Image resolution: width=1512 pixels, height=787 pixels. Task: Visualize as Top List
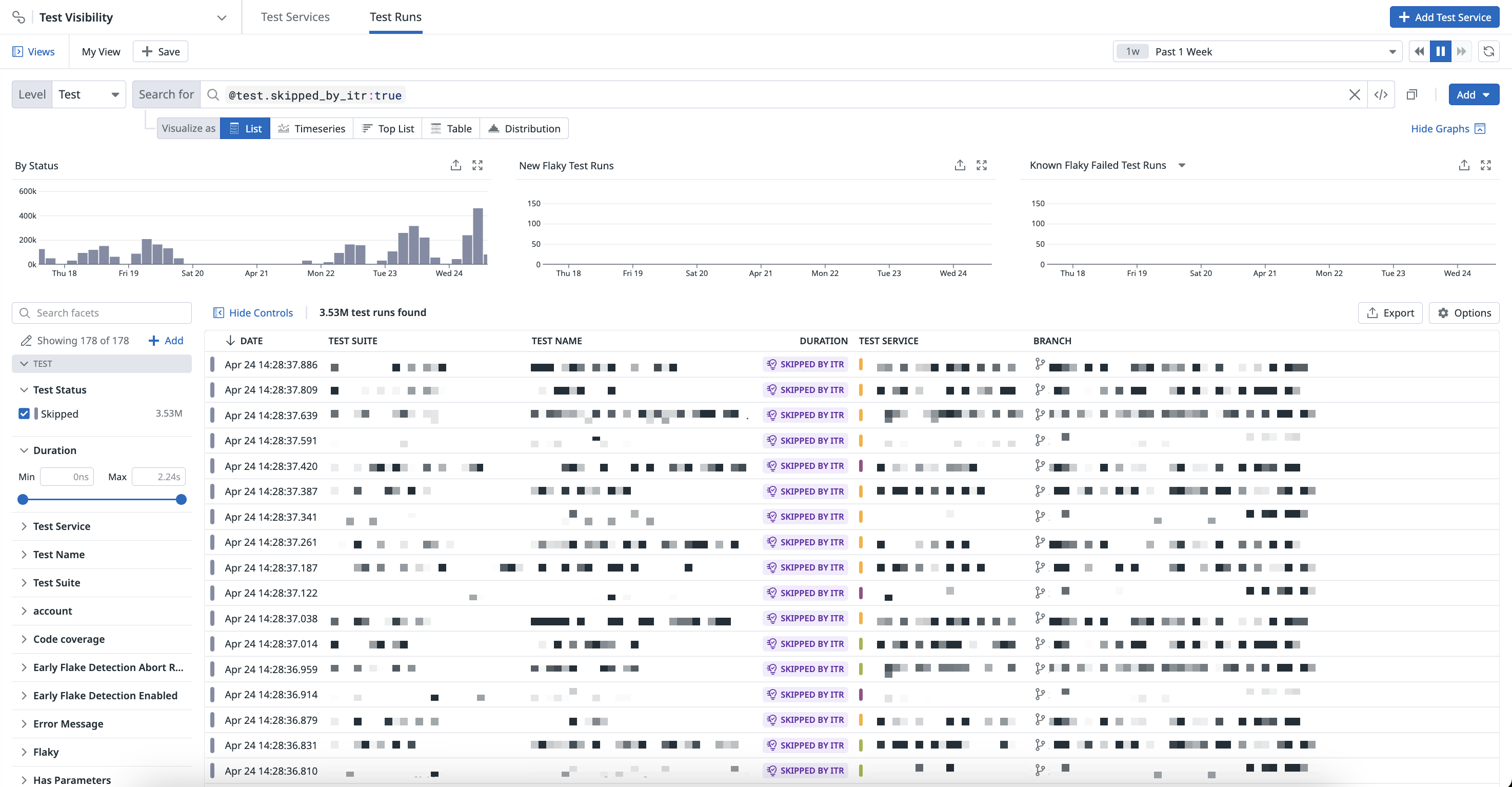point(388,129)
